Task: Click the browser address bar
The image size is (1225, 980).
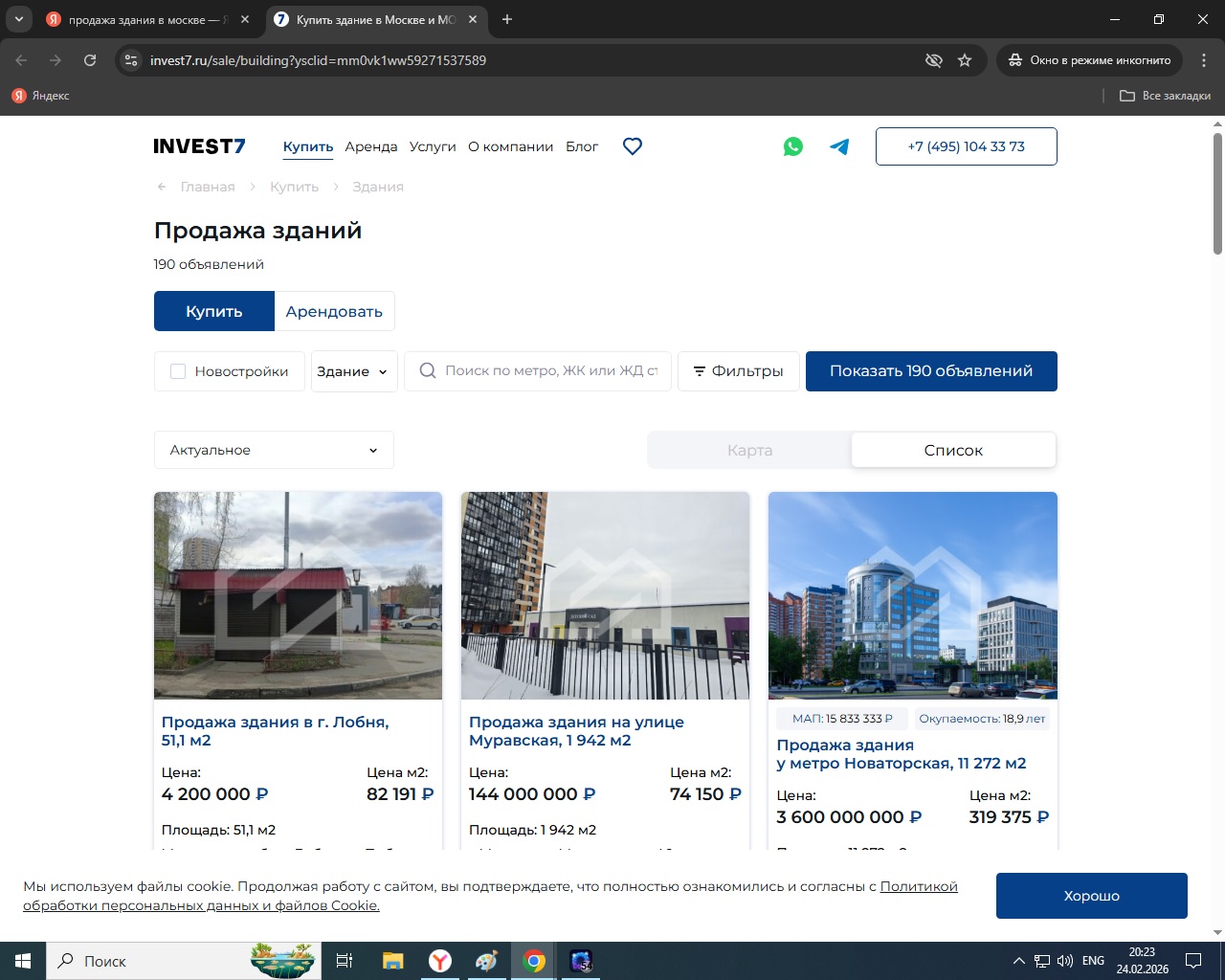Action: 526,60
